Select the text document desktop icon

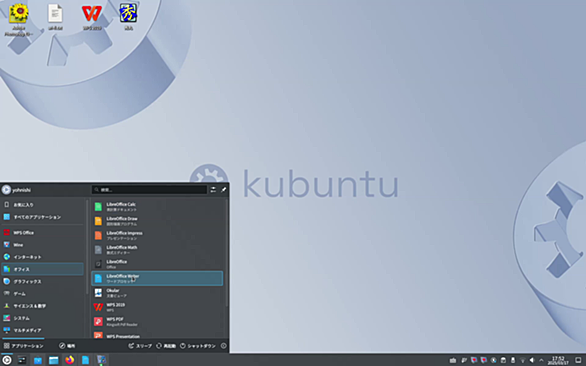tap(55, 17)
